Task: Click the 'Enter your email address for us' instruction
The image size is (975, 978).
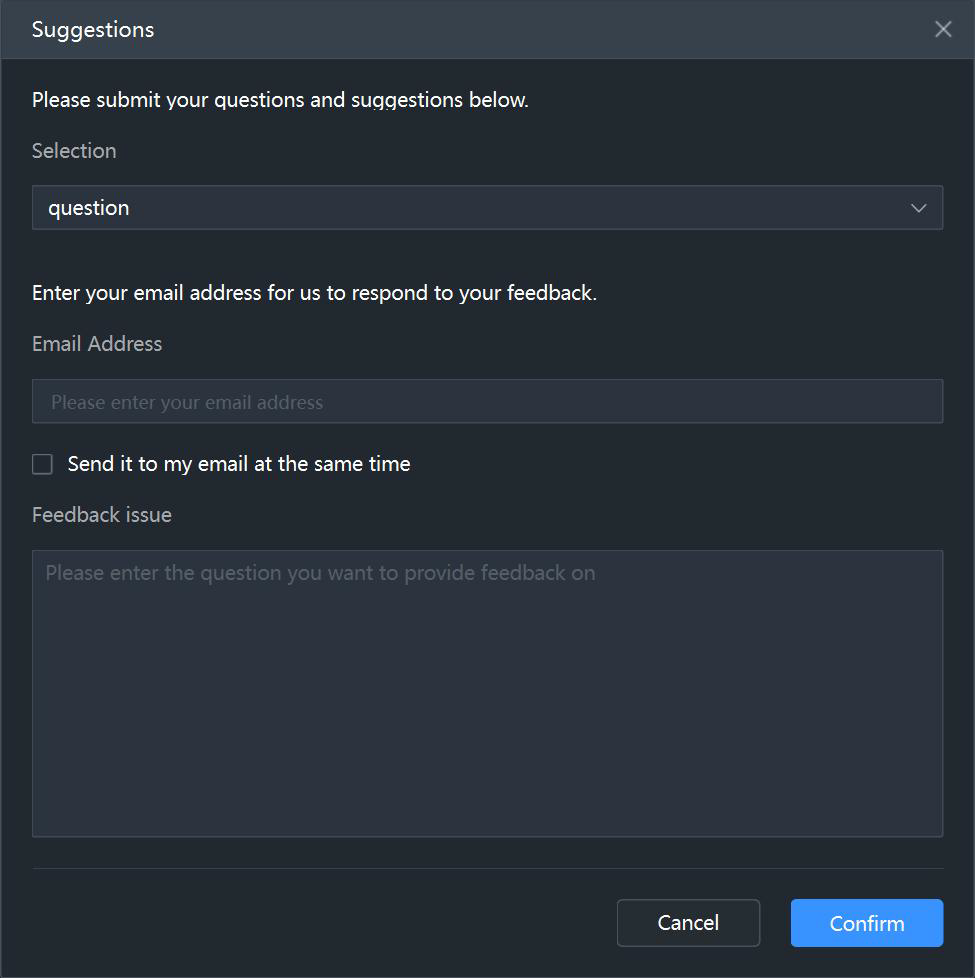Action: [x=314, y=293]
